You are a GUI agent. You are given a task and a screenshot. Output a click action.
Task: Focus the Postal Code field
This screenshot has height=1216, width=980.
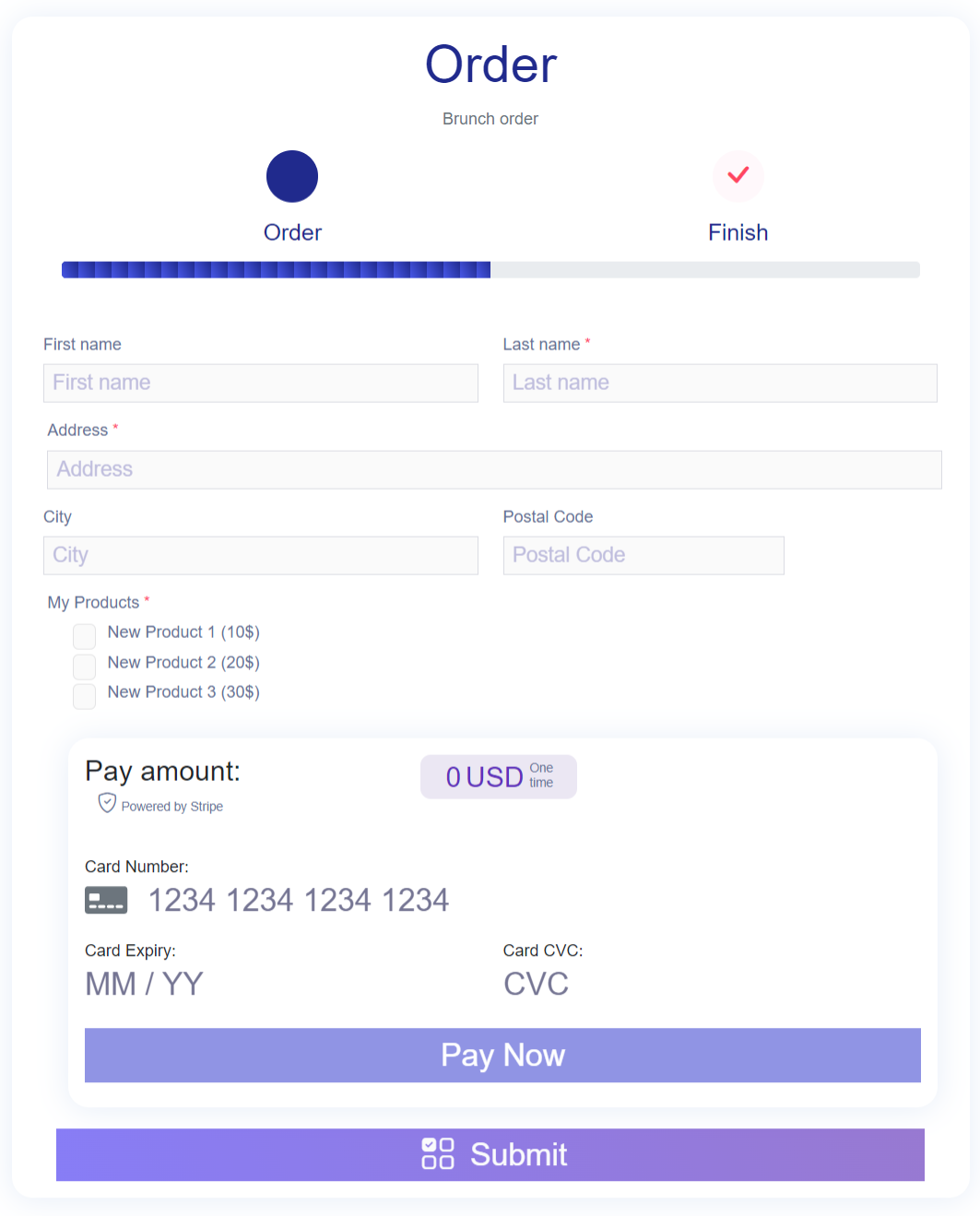pyautogui.click(x=643, y=555)
